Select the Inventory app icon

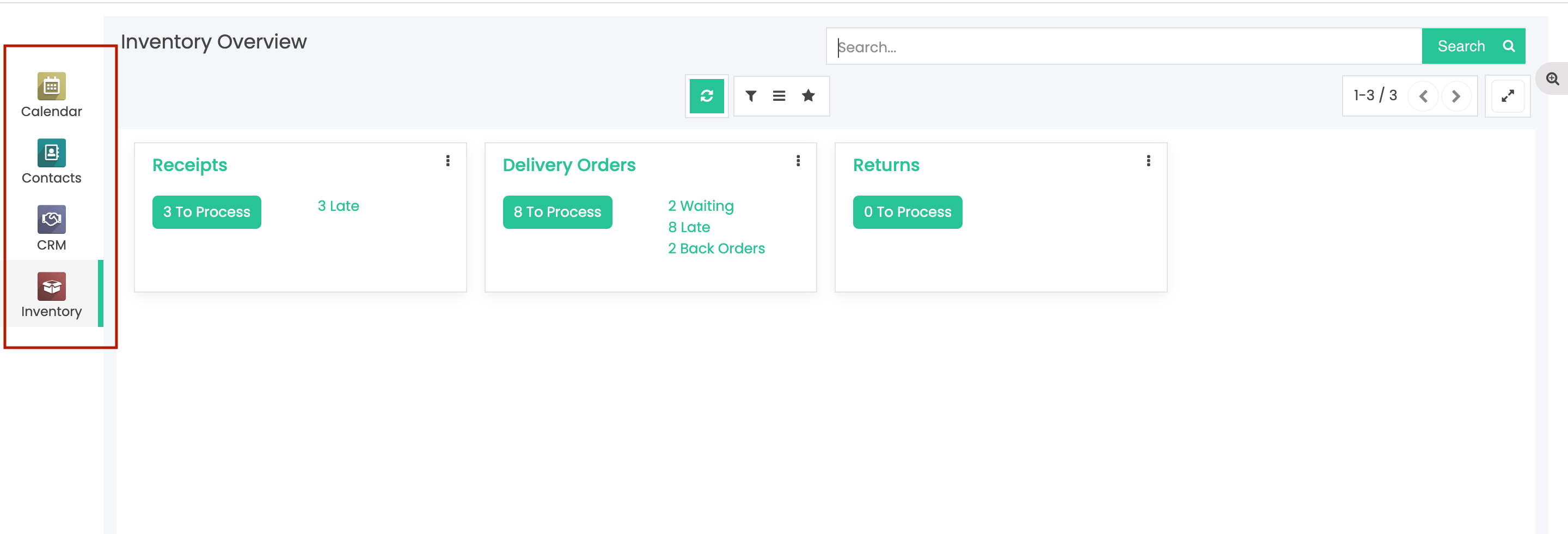point(51,287)
